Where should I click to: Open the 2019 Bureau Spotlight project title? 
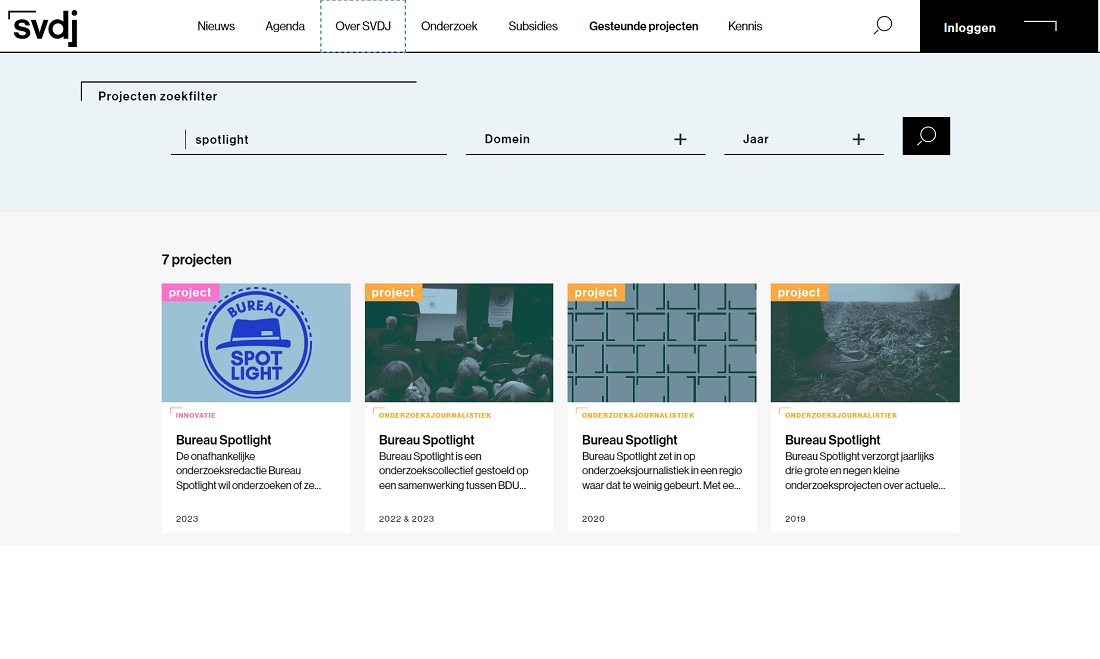click(x=832, y=440)
